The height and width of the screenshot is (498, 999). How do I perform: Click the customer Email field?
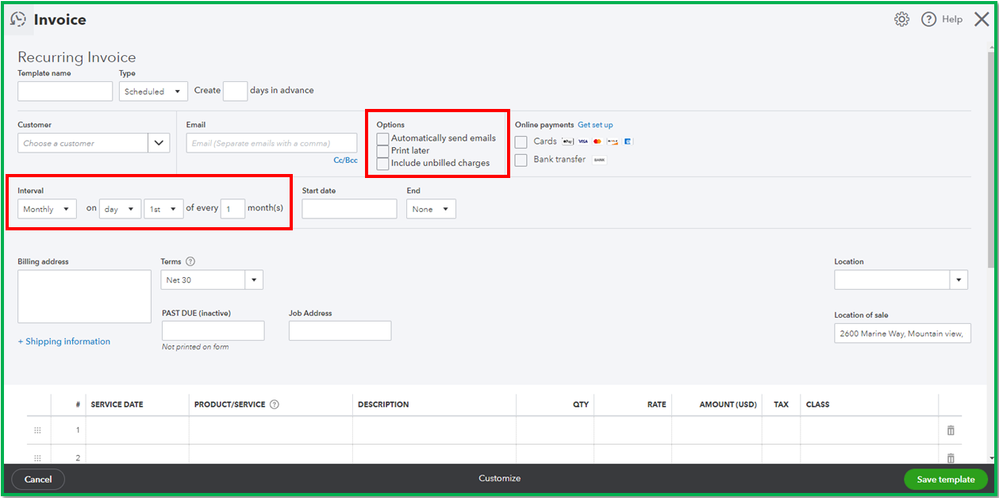(x=272, y=143)
